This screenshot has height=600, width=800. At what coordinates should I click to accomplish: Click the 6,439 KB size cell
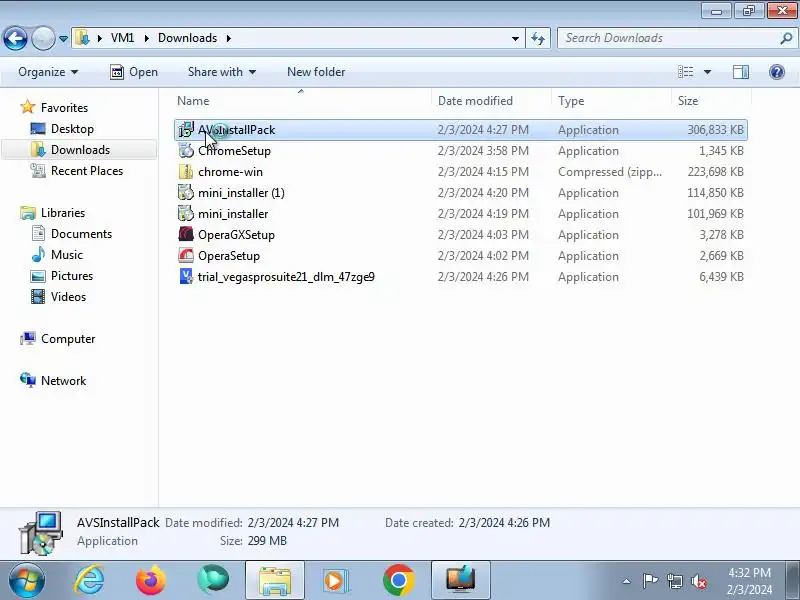[x=721, y=277]
